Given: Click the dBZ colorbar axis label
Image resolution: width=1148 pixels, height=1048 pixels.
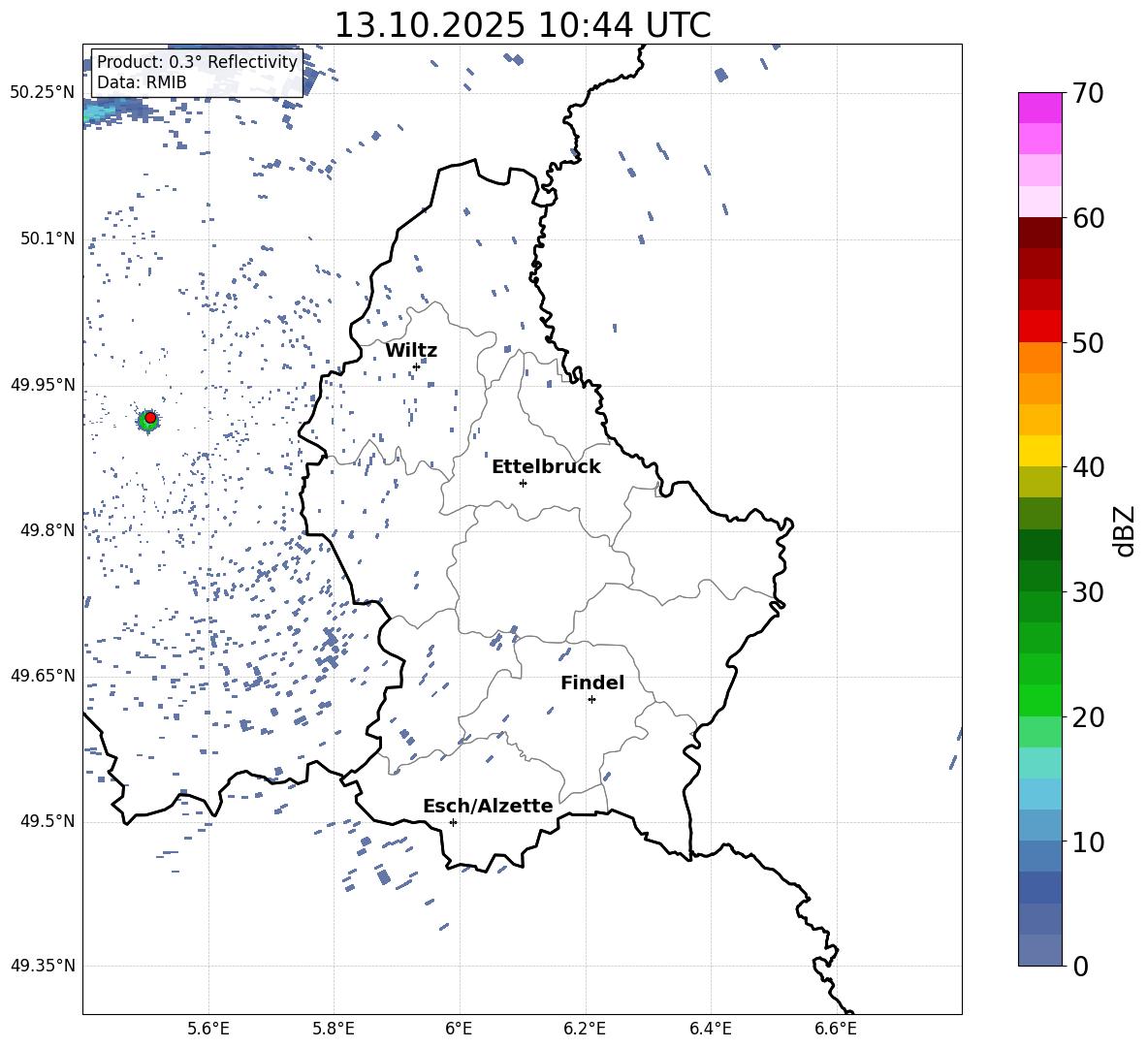Looking at the screenshot, I should click(1124, 530).
